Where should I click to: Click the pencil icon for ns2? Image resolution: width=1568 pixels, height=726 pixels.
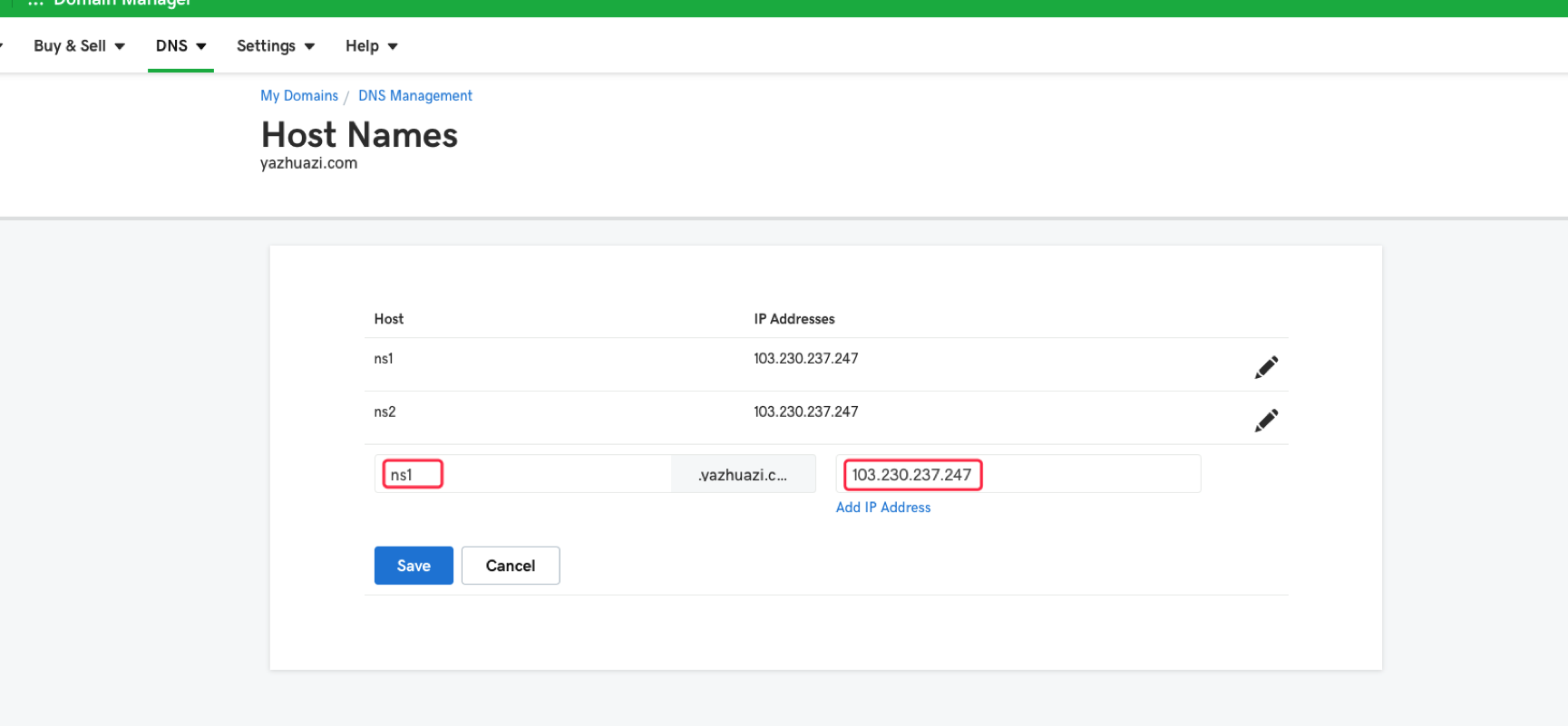click(1266, 421)
